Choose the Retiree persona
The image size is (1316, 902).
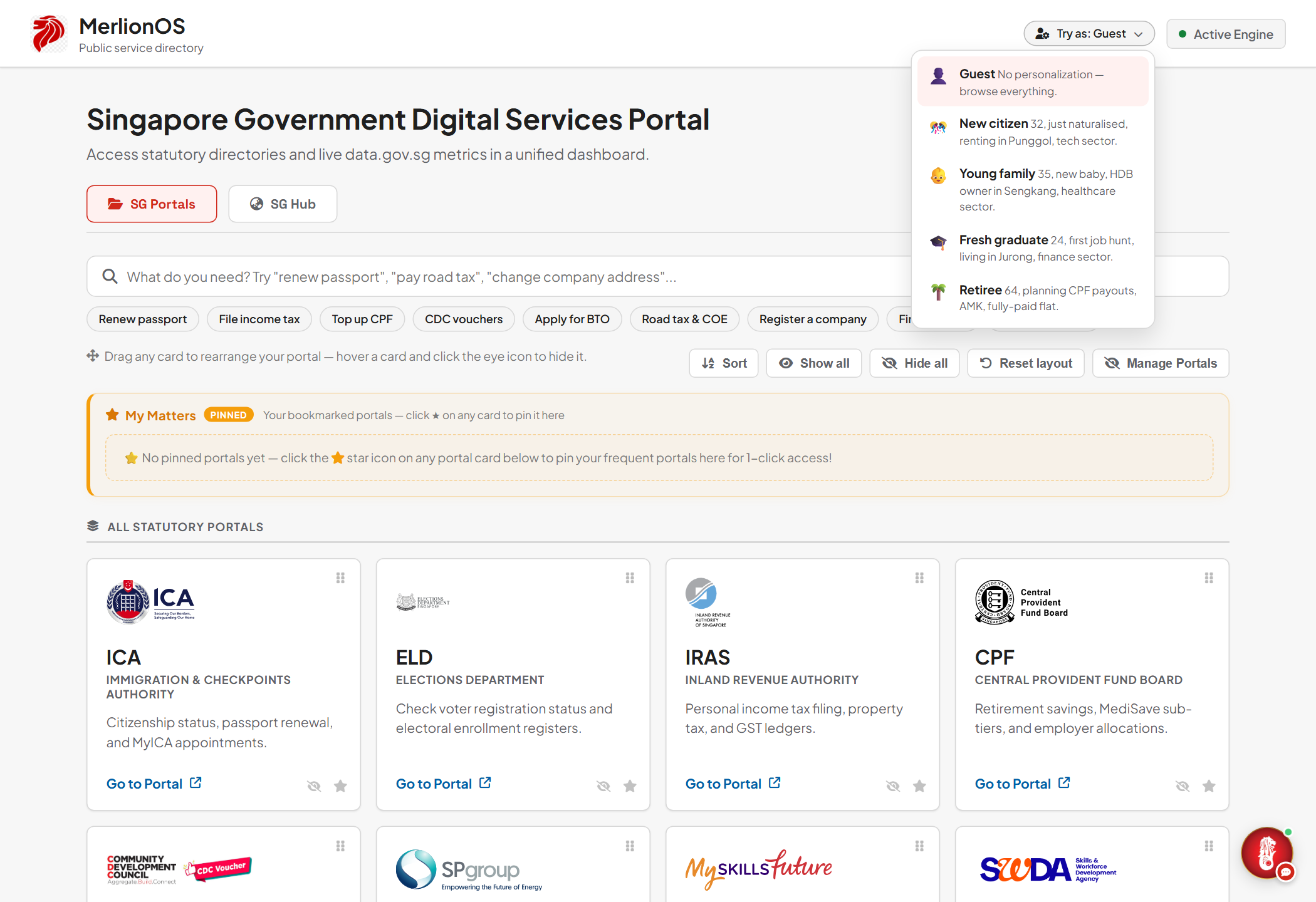[x=1033, y=298]
